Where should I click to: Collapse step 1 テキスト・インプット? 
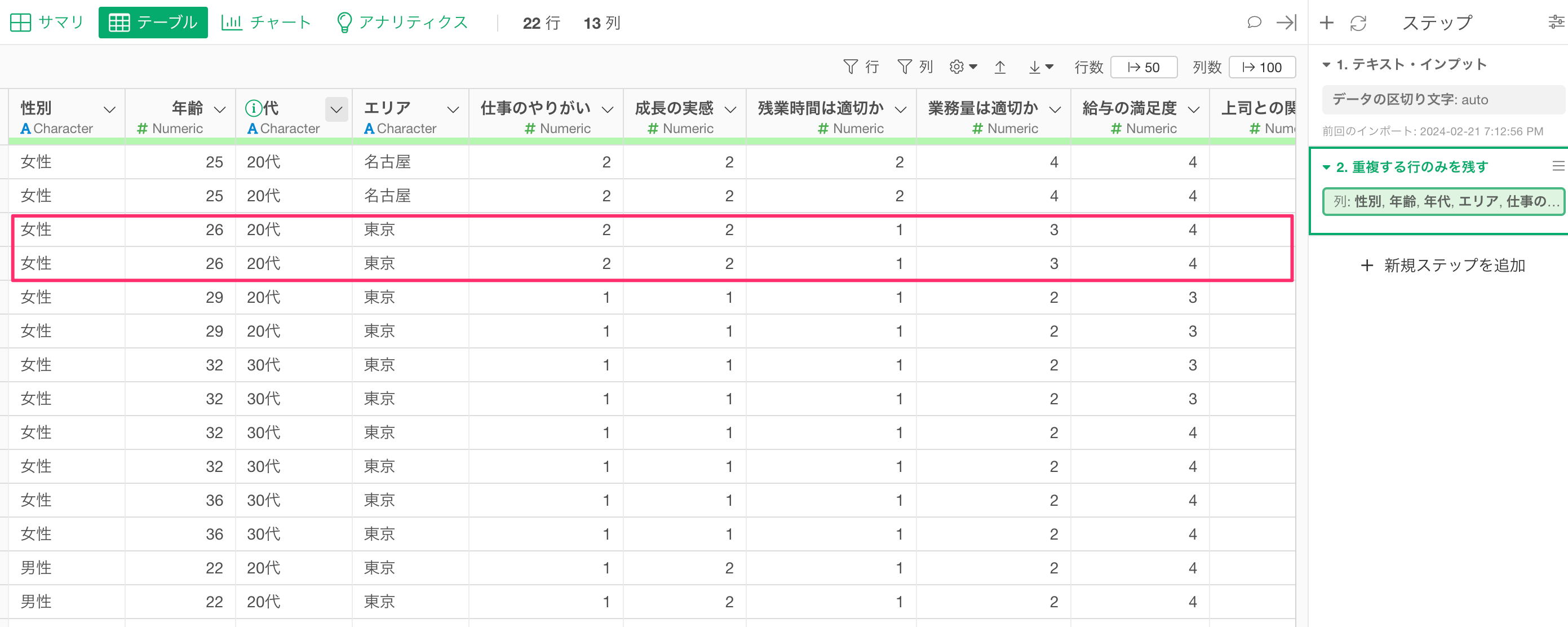click(1326, 64)
